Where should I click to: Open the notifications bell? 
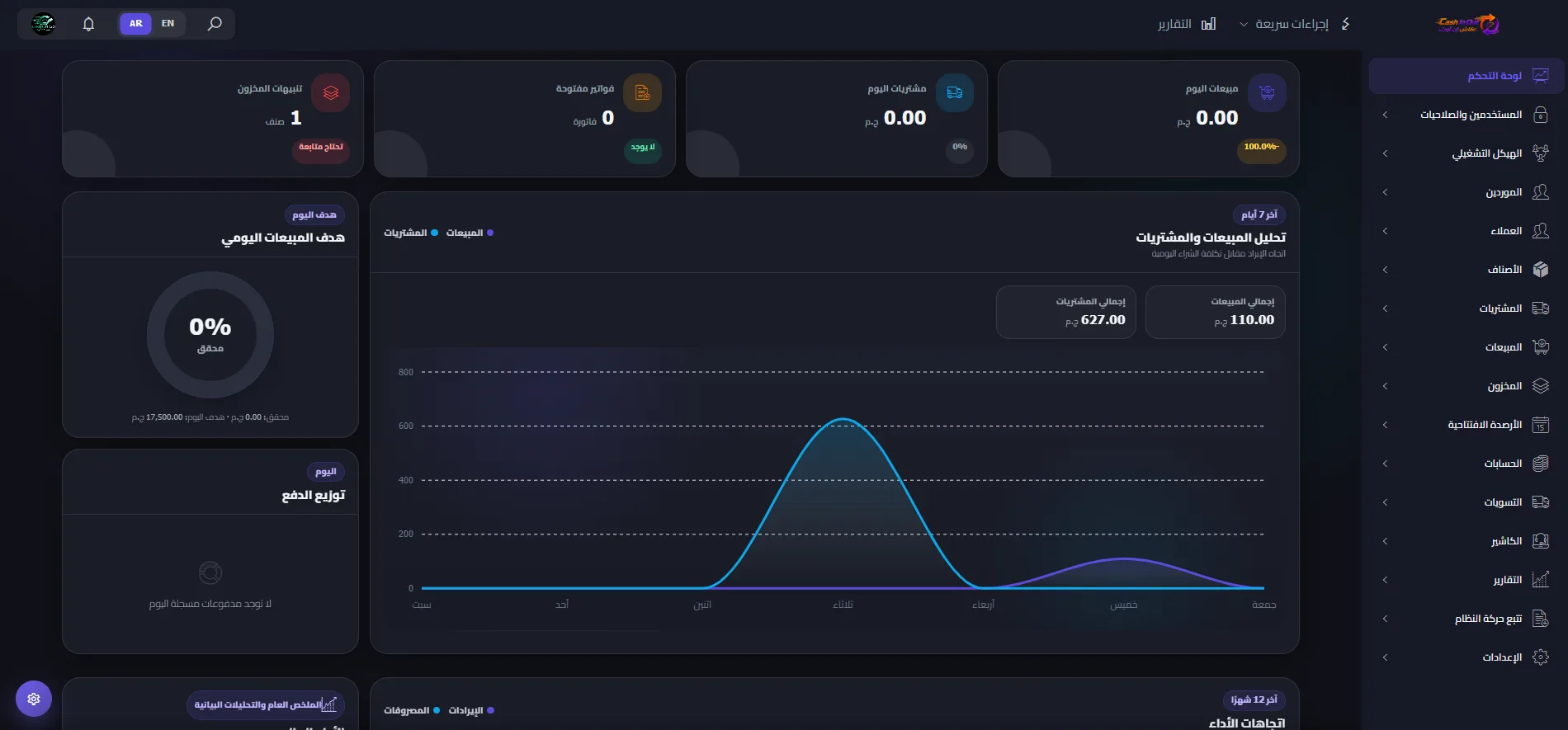tap(89, 24)
